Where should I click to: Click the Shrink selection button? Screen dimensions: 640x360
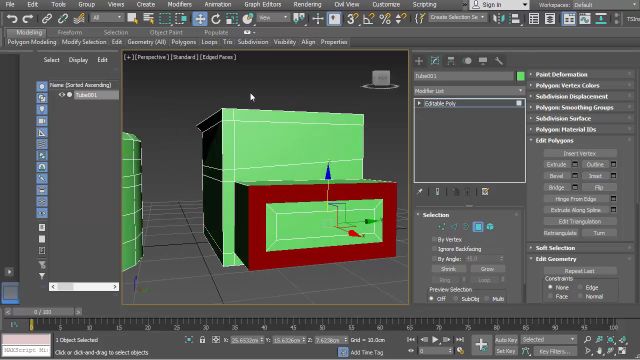pos(449,269)
